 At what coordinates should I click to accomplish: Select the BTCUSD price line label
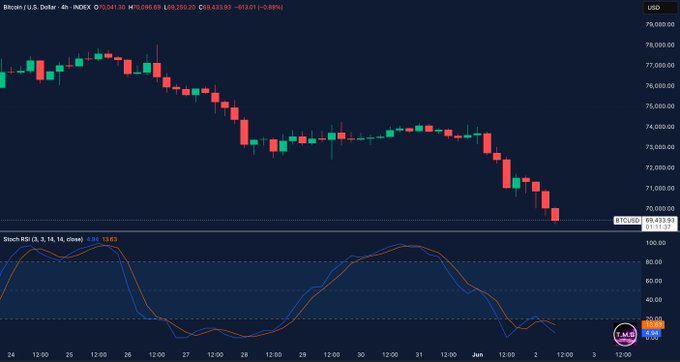(627, 221)
